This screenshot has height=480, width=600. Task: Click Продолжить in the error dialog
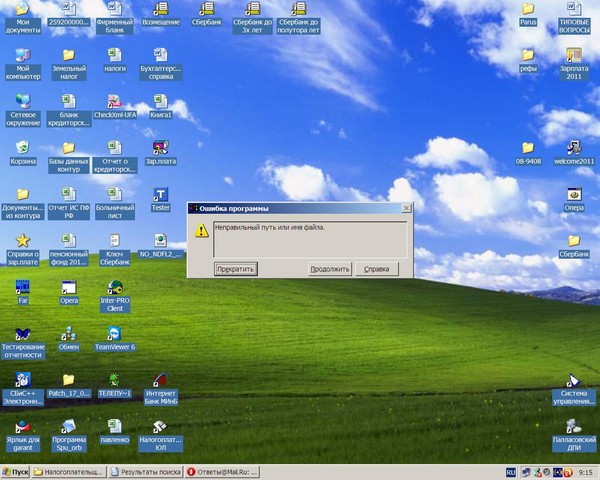click(x=329, y=269)
